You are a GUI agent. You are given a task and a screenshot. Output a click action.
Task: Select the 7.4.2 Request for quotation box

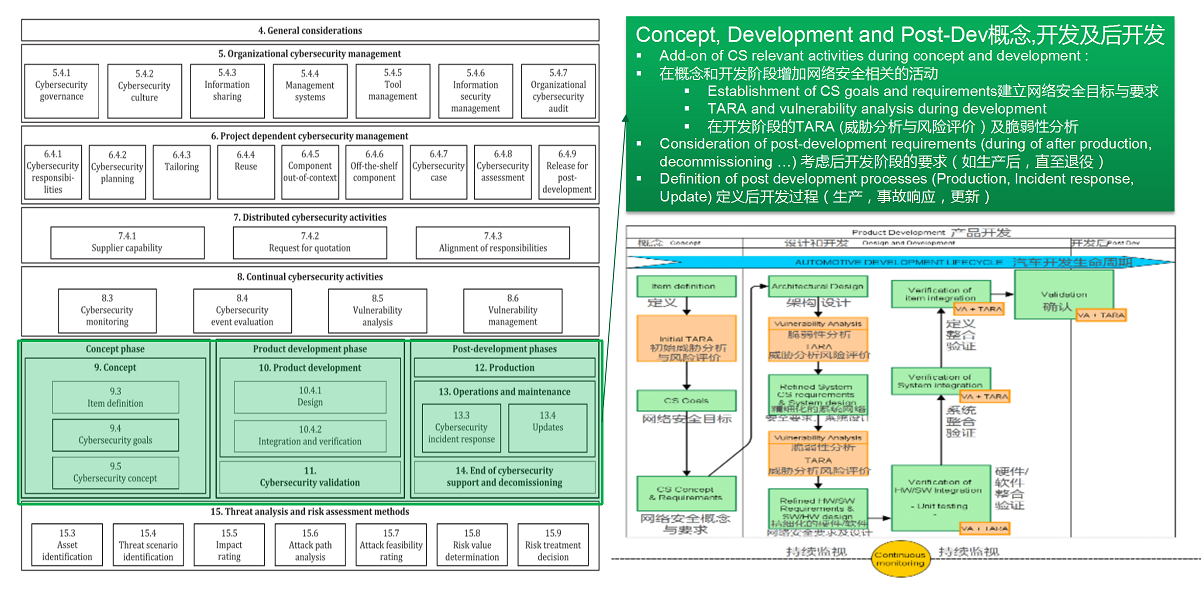pyautogui.click(x=310, y=242)
